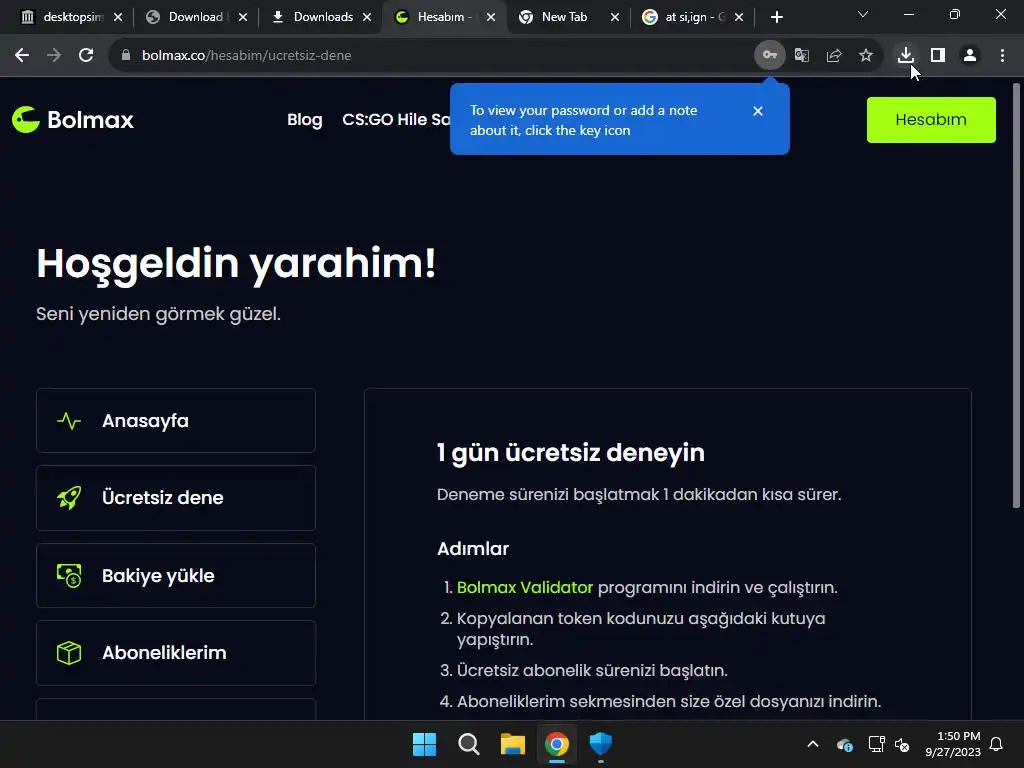1024x768 pixels.
Task: Open Ücretsiz dene sidebar item
Action: tap(176, 498)
